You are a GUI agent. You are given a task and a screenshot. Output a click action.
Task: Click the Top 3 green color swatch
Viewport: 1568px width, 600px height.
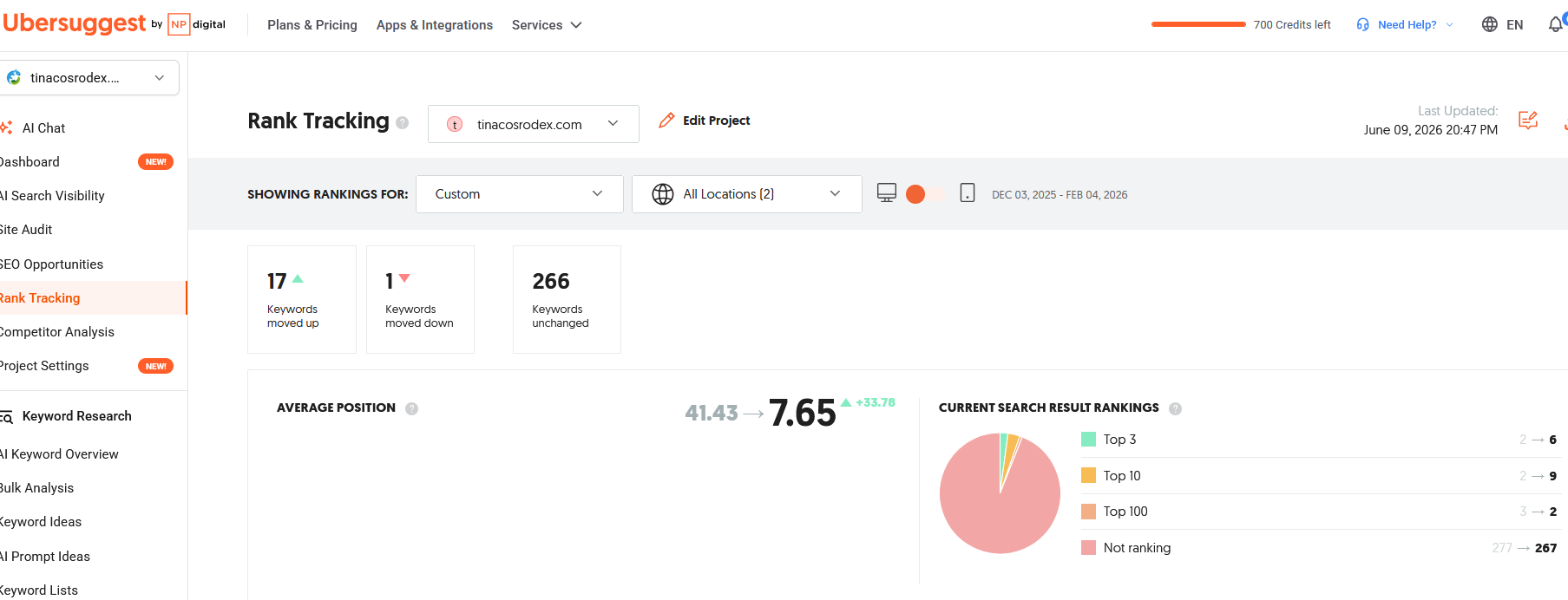click(x=1088, y=440)
